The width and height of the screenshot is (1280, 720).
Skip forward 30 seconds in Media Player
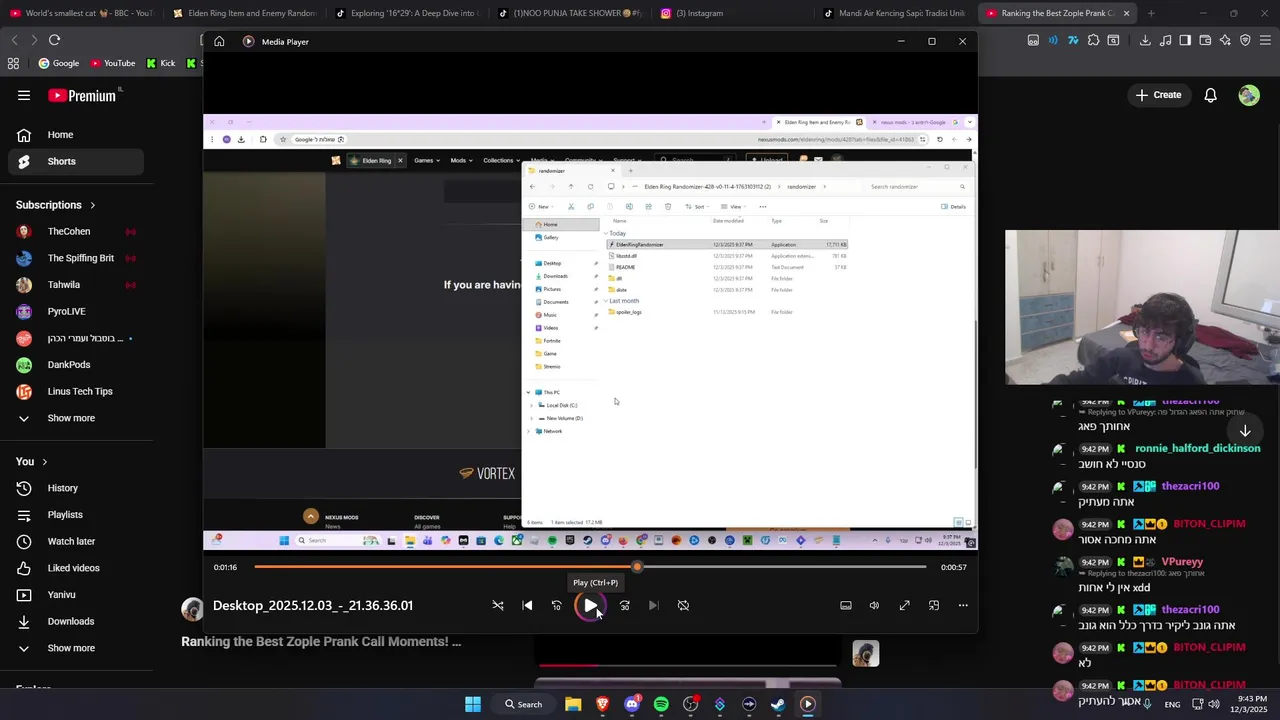[625, 605]
